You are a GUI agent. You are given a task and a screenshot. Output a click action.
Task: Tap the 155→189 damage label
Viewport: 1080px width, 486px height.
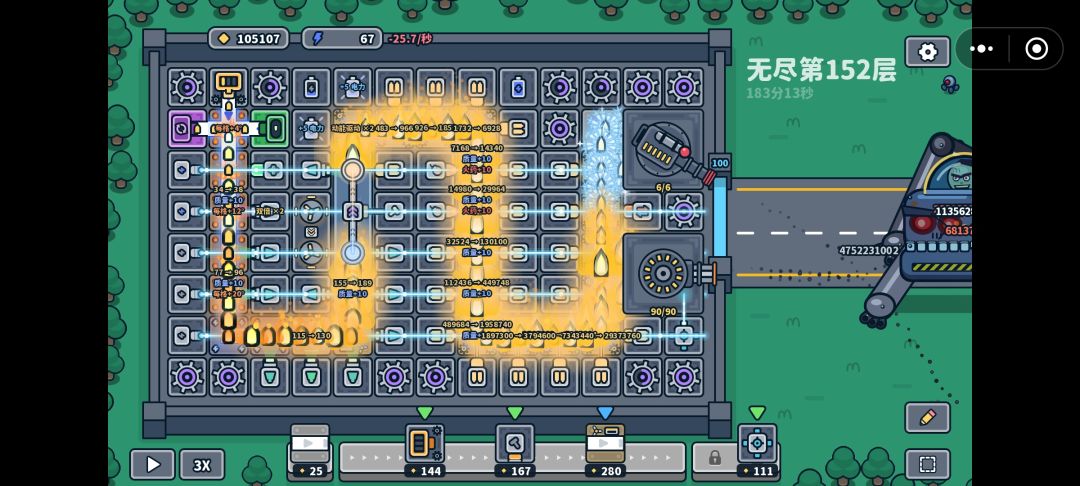(353, 283)
